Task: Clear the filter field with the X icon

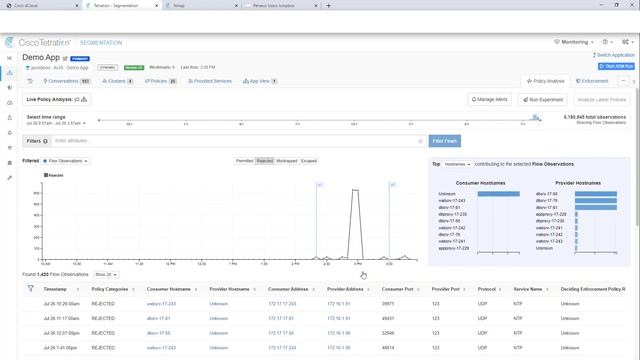Action: [420, 141]
